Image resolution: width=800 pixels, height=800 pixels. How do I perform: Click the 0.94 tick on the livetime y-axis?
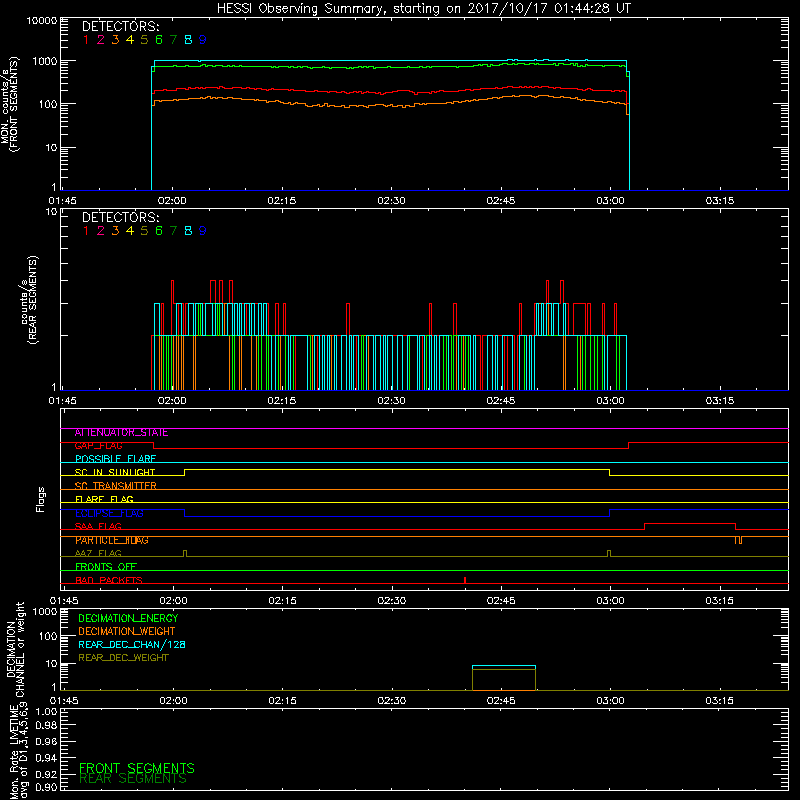(x=47, y=758)
